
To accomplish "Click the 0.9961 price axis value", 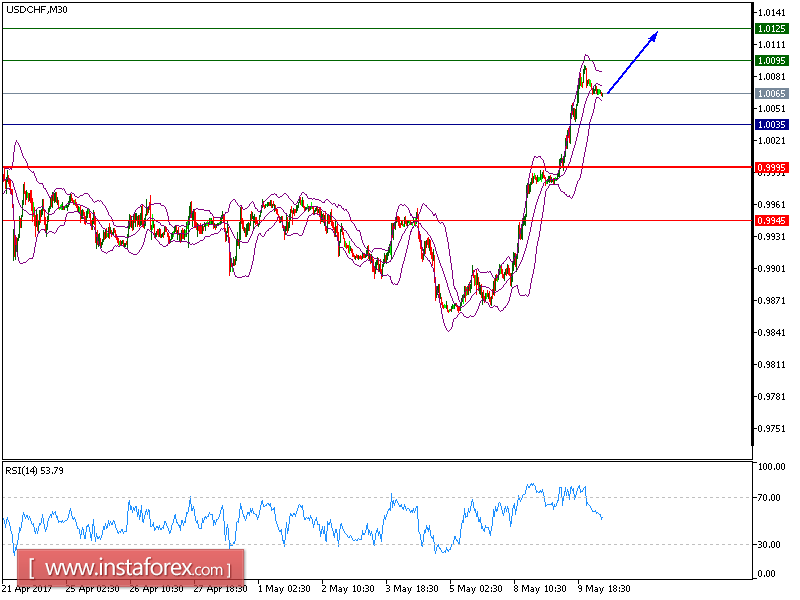I will pos(771,205).
